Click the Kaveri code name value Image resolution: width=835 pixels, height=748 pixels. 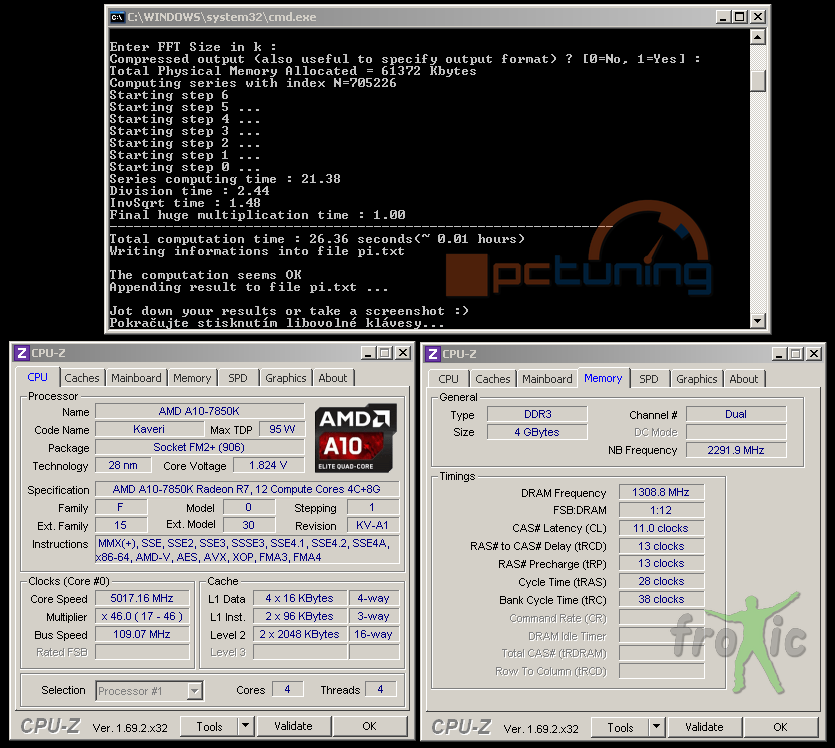[149, 429]
